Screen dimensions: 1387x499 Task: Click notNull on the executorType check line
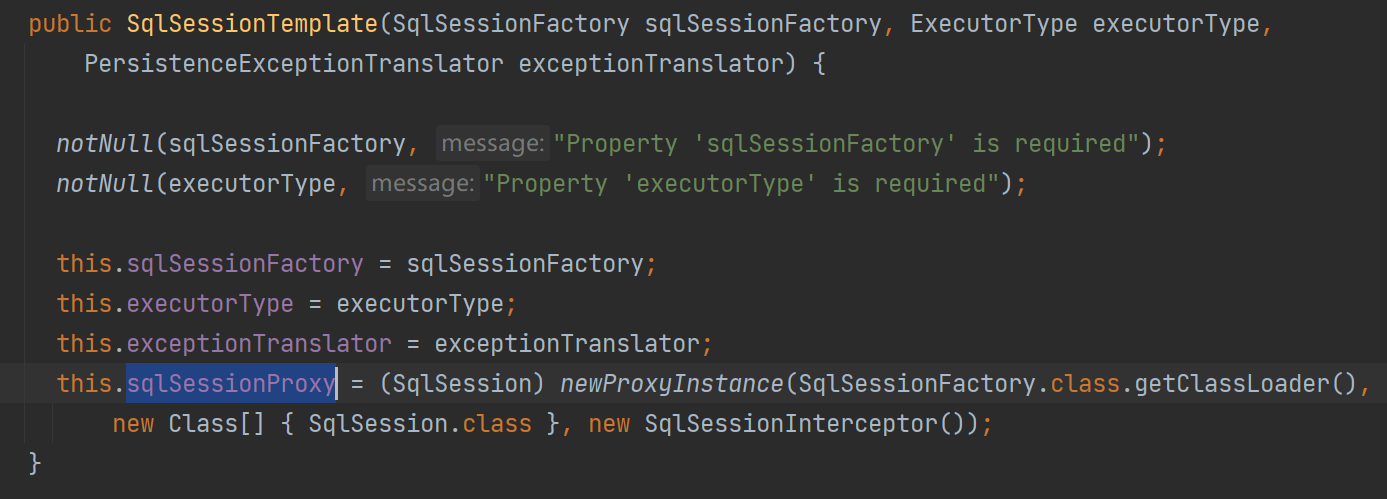click(105, 184)
